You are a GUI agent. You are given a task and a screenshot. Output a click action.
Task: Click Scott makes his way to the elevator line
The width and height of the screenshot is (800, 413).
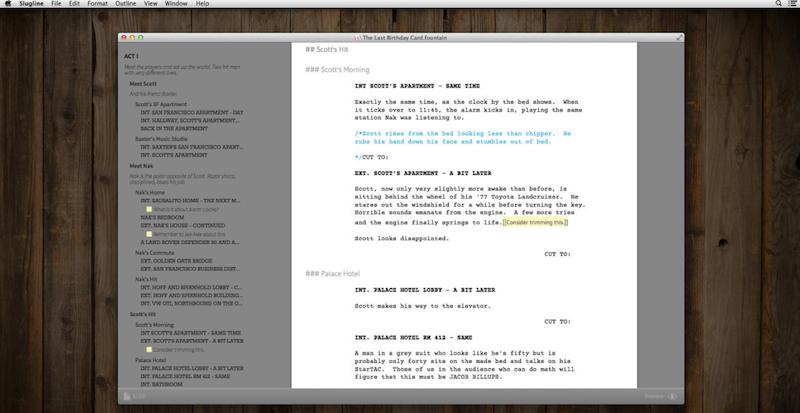tap(422, 306)
